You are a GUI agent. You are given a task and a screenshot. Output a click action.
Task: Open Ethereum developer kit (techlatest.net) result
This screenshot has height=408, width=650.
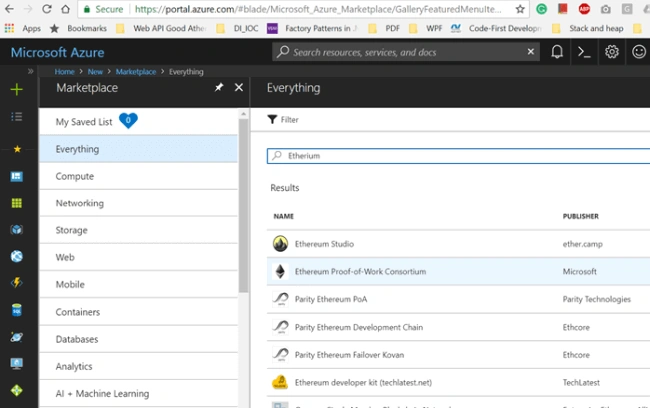coord(458,382)
